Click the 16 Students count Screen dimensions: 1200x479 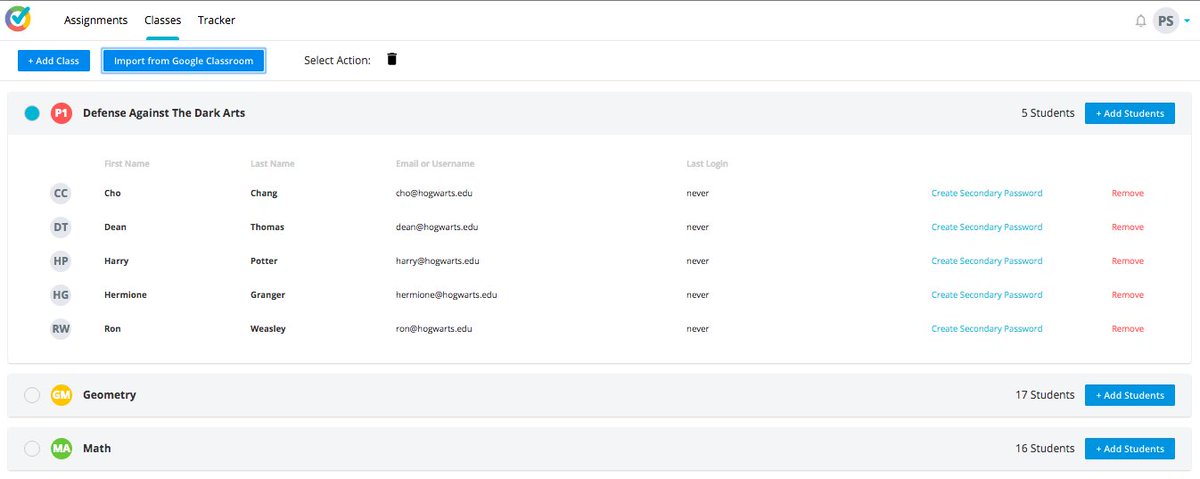(1045, 449)
